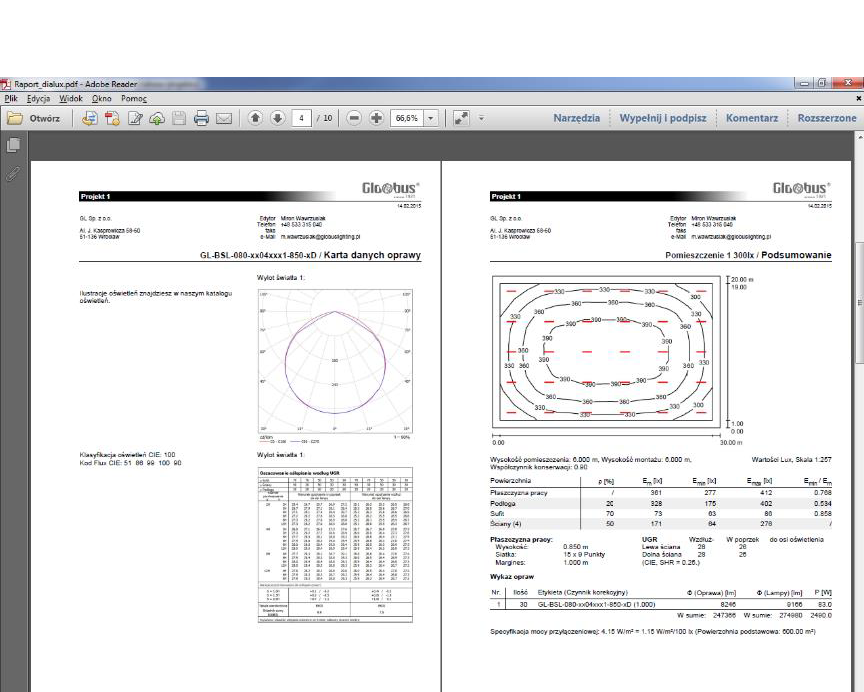Viewport: 864px width, 692px height.
Task: Click 'Wartości Lux, Skala' text
Action: [791, 459]
